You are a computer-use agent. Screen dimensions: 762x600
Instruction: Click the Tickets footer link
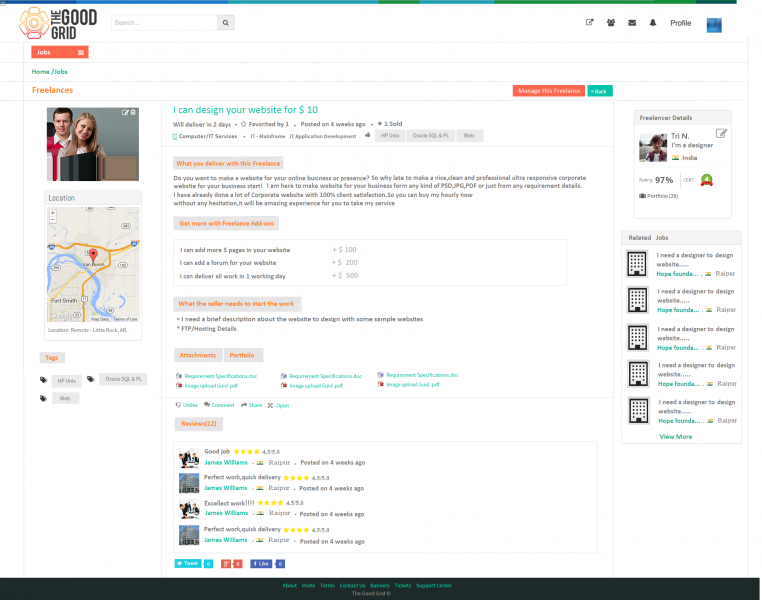point(402,585)
